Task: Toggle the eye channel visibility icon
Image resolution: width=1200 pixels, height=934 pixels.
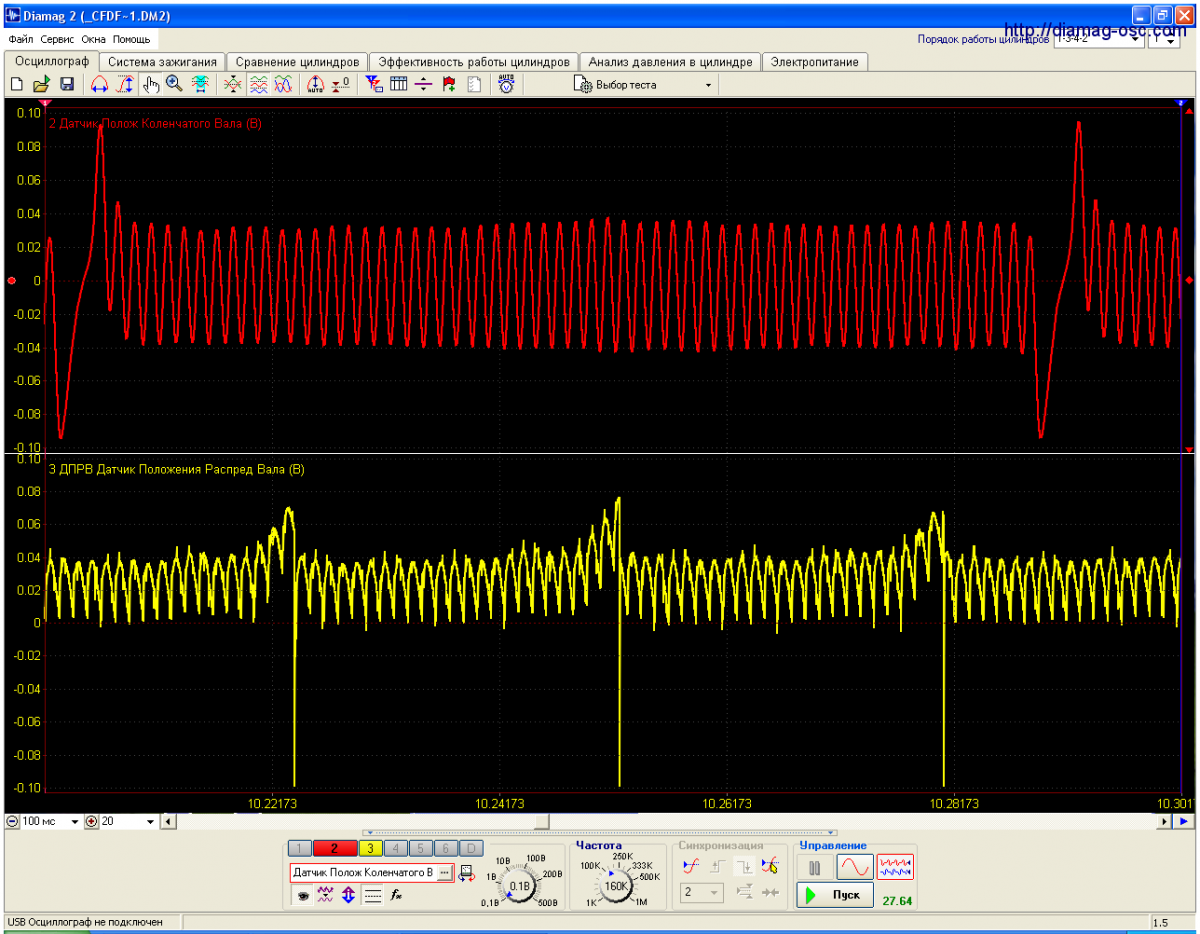Action: (x=301, y=895)
